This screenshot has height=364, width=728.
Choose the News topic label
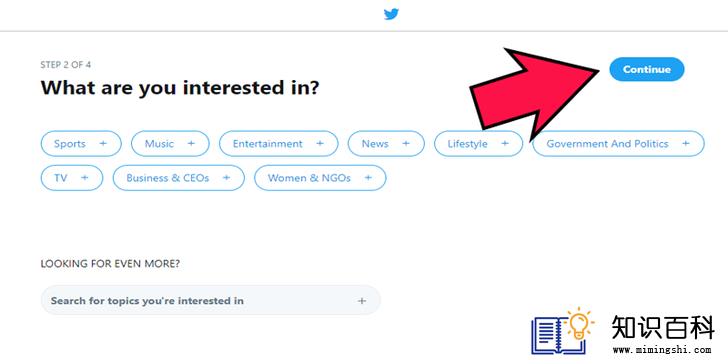pyautogui.click(x=375, y=143)
